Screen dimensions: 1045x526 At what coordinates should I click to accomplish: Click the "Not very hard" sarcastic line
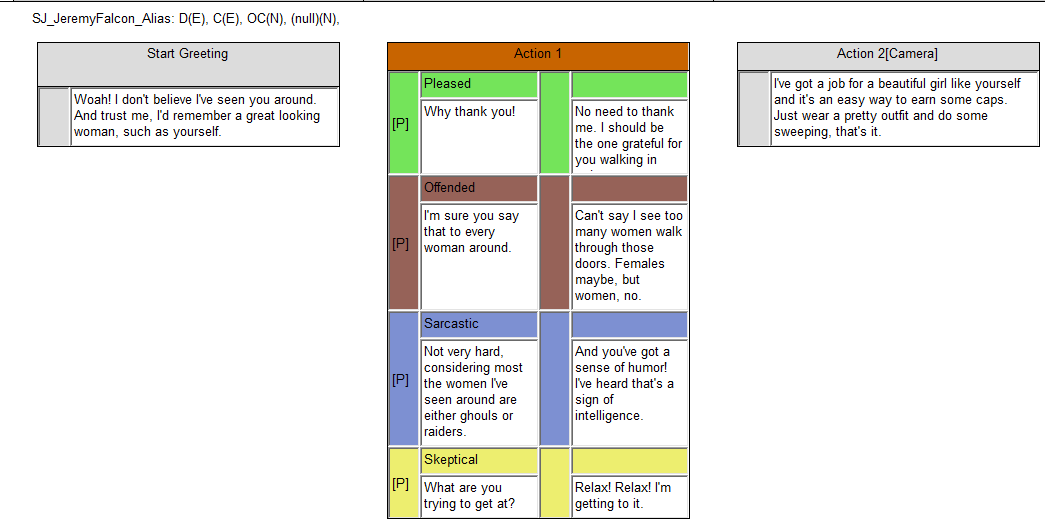pos(476,391)
